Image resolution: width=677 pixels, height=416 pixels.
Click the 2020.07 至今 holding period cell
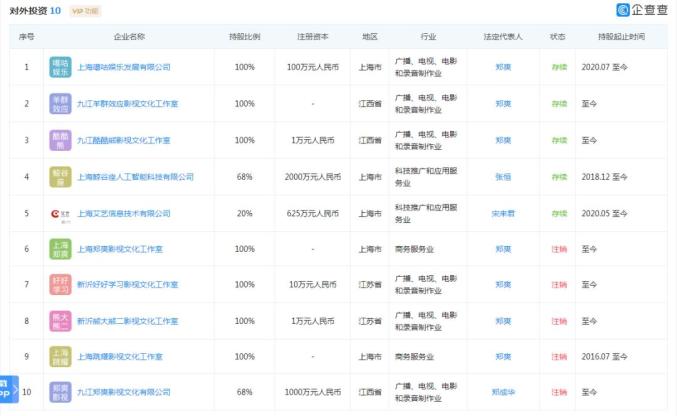click(x=604, y=67)
